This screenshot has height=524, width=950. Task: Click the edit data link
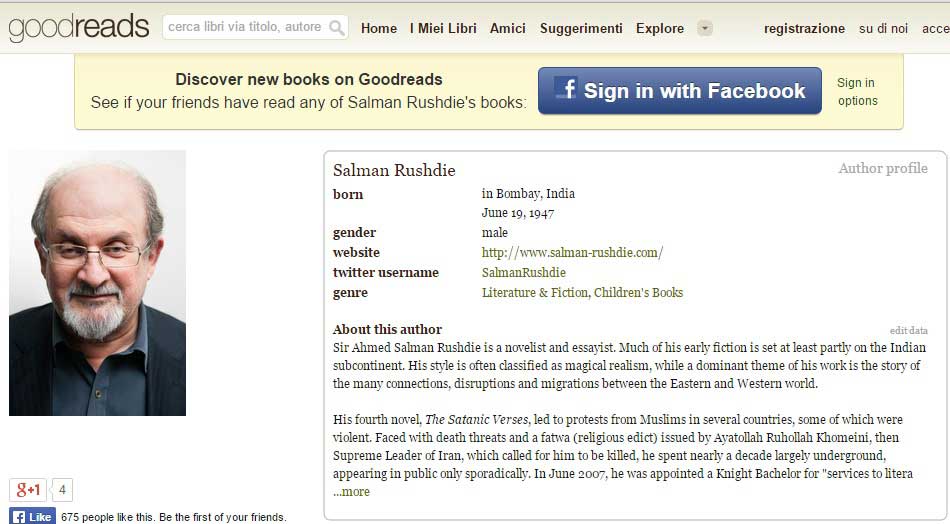[x=908, y=331]
